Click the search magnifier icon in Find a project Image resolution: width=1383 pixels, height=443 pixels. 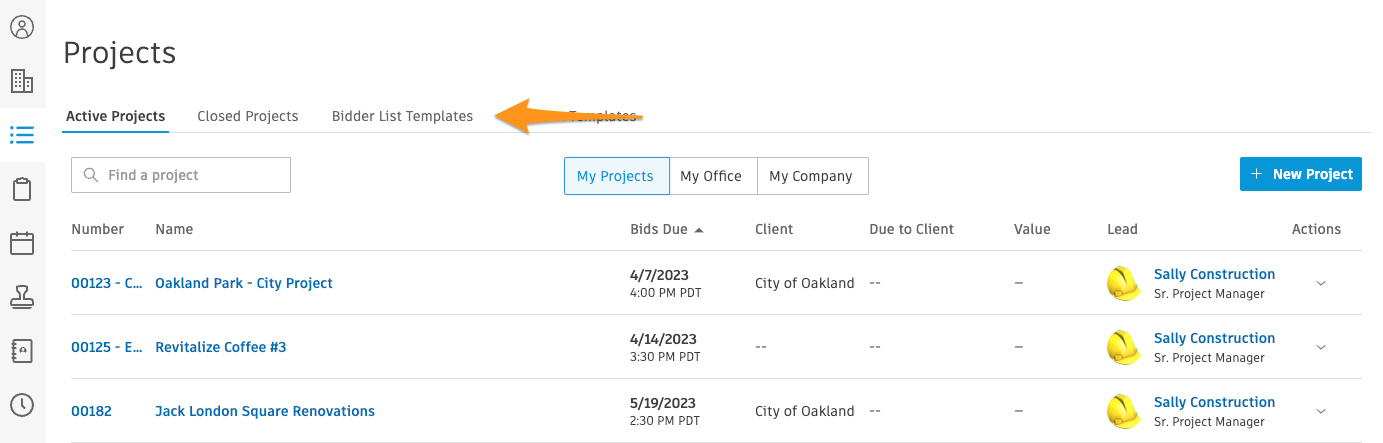[91, 175]
